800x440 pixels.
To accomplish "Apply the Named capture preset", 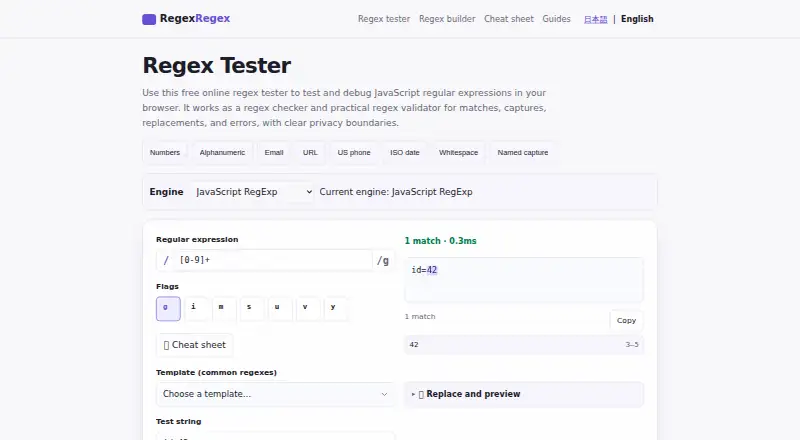I will (x=522, y=153).
